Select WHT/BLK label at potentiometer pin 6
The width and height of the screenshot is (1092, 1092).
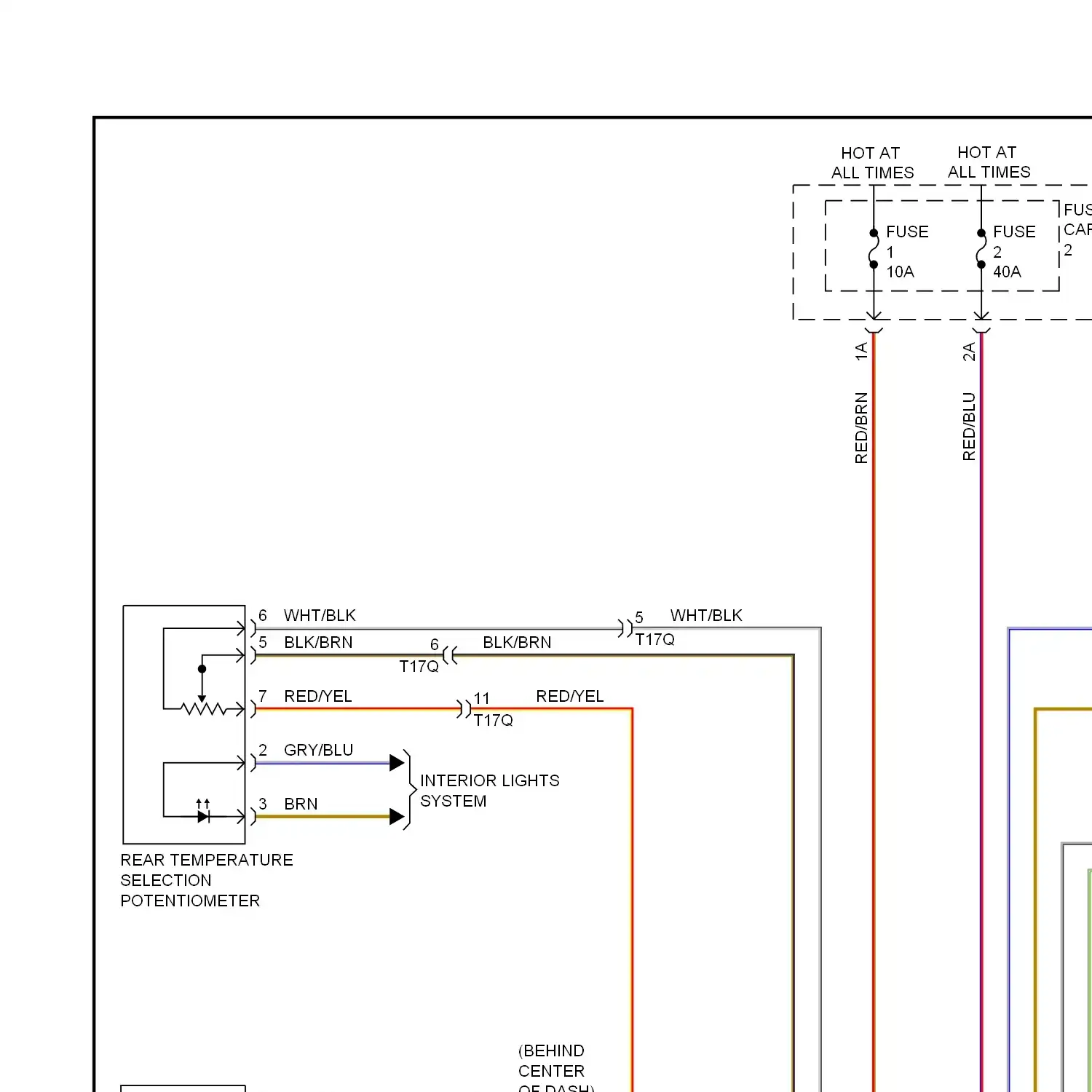pyautogui.click(x=320, y=615)
